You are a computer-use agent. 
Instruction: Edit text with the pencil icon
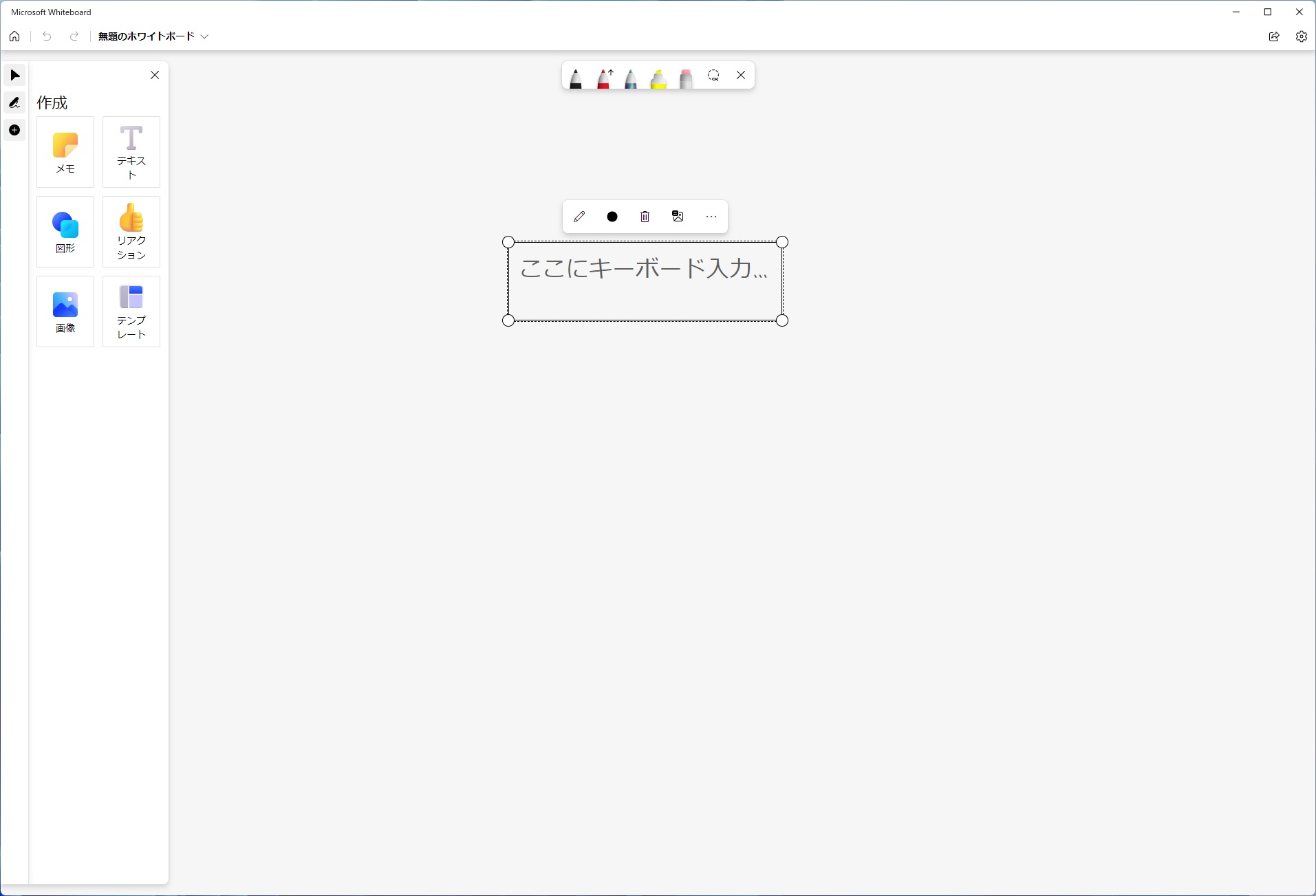coord(579,217)
